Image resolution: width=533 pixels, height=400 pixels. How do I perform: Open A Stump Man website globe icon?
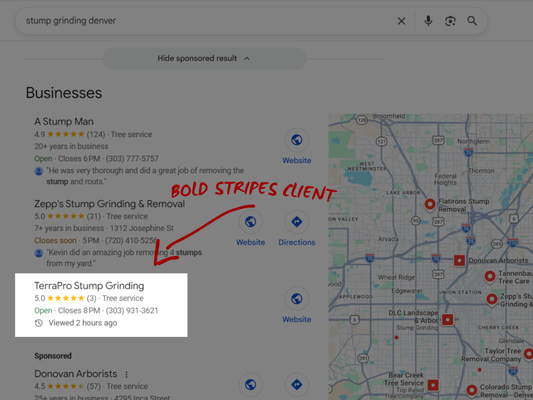tap(297, 140)
